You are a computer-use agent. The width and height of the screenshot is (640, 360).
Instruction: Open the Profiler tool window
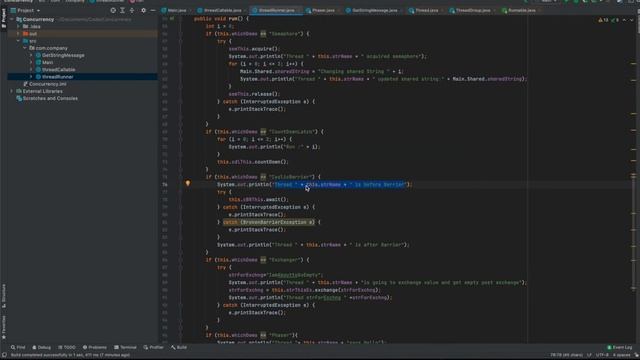(153, 347)
